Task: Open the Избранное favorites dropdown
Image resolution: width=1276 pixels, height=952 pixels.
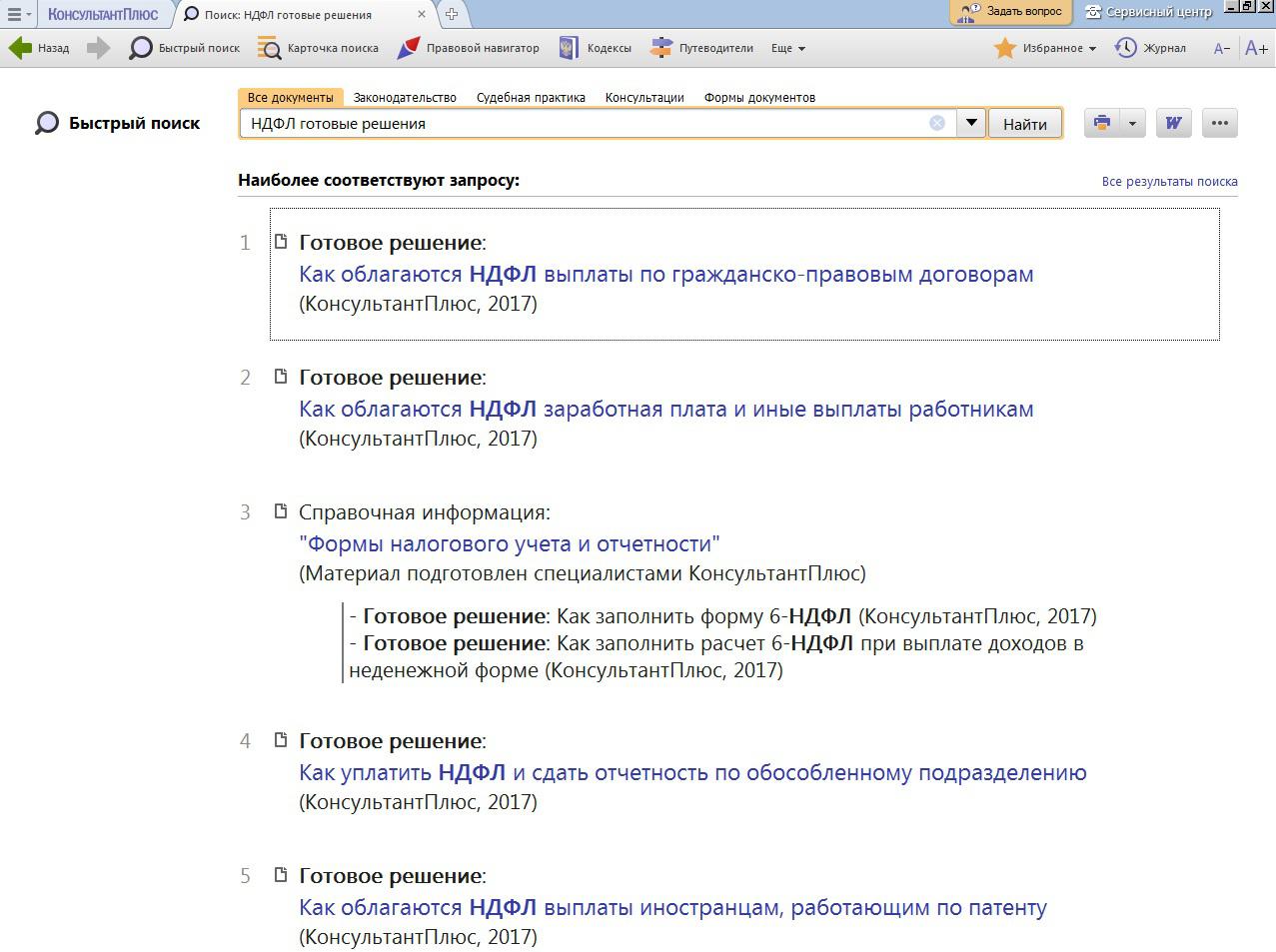Action: [x=1045, y=48]
